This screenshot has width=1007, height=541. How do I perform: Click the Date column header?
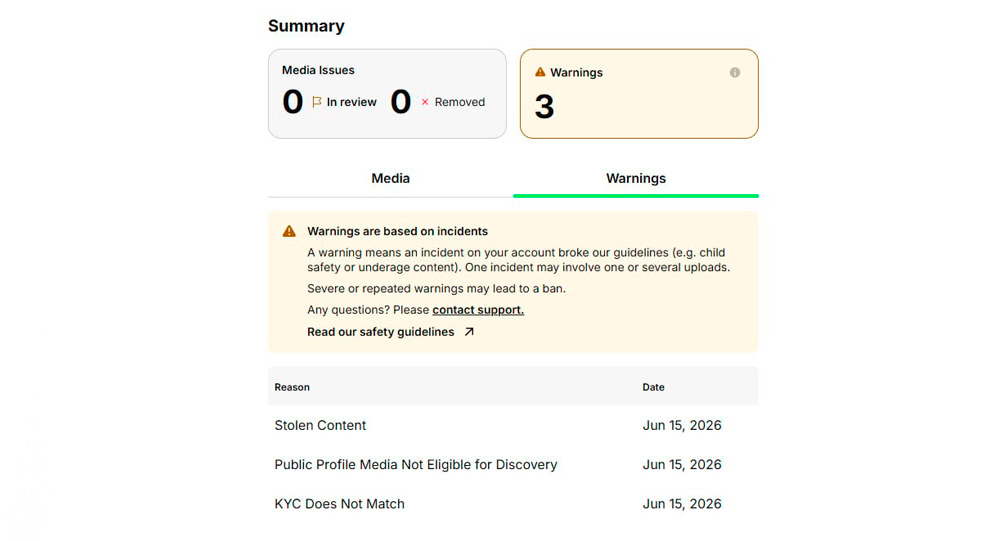(x=653, y=387)
